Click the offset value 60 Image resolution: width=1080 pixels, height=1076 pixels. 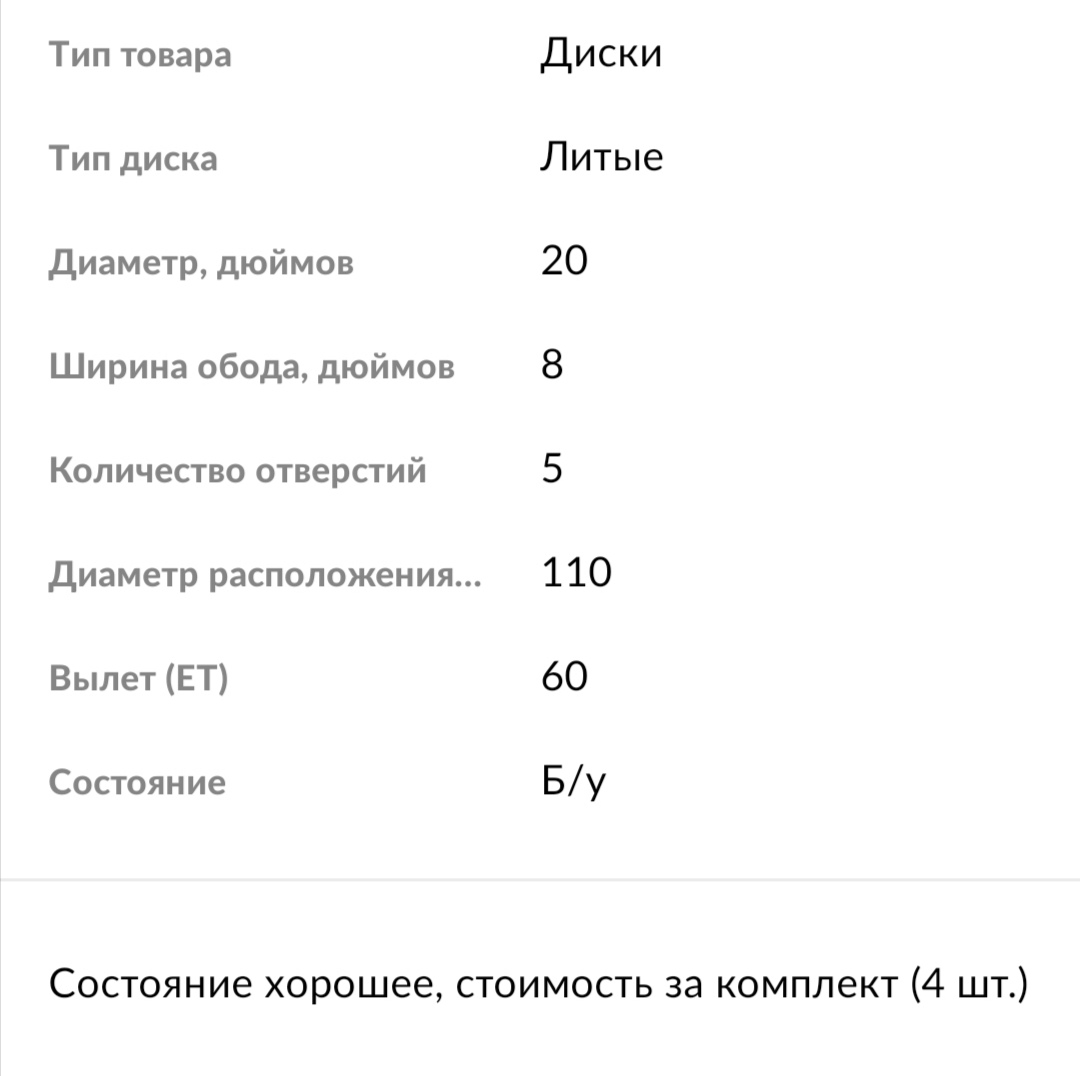(564, 678)
